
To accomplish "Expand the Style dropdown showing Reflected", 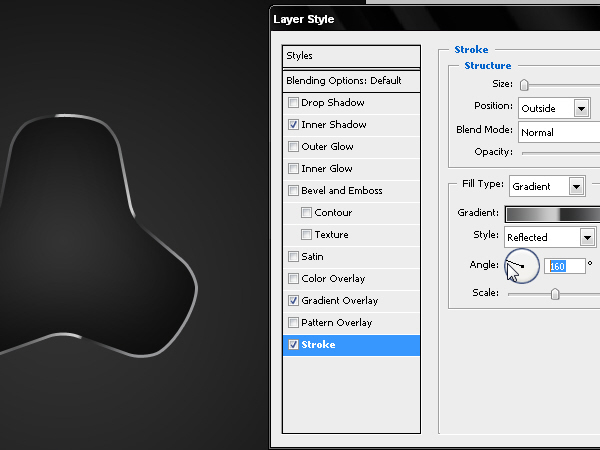I will [x=550, y=237].
